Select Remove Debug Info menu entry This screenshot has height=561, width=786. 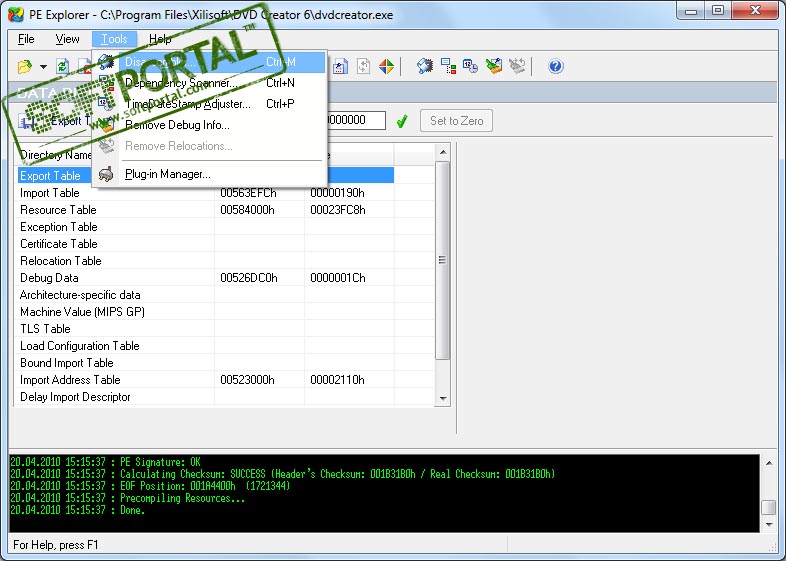(x=210, y=125)
